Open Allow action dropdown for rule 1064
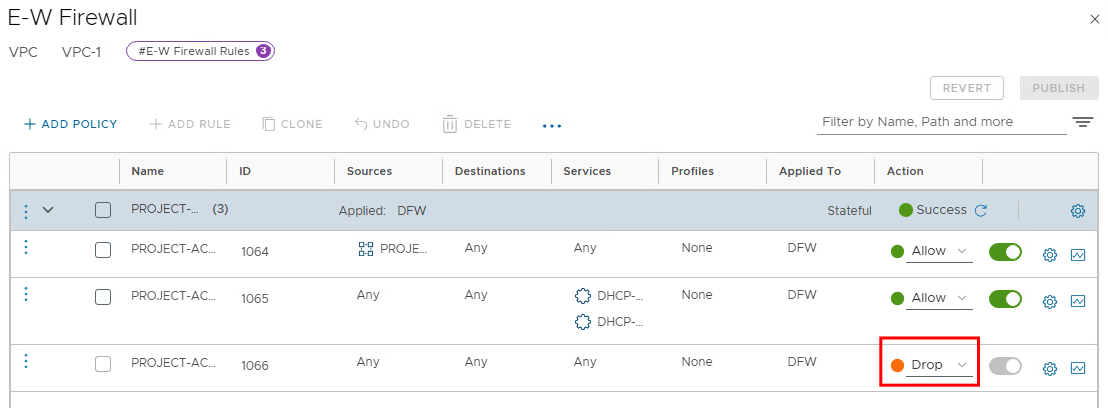This screenshot has height=408, width=1108. click(940, 252)
